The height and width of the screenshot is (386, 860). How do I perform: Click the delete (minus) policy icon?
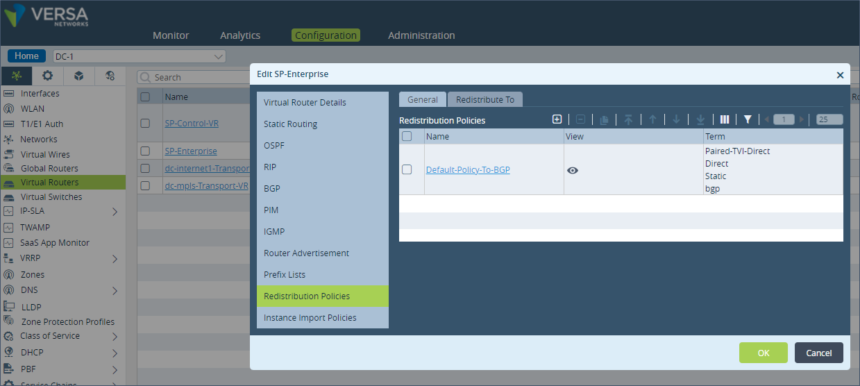(x=580, y=120)
